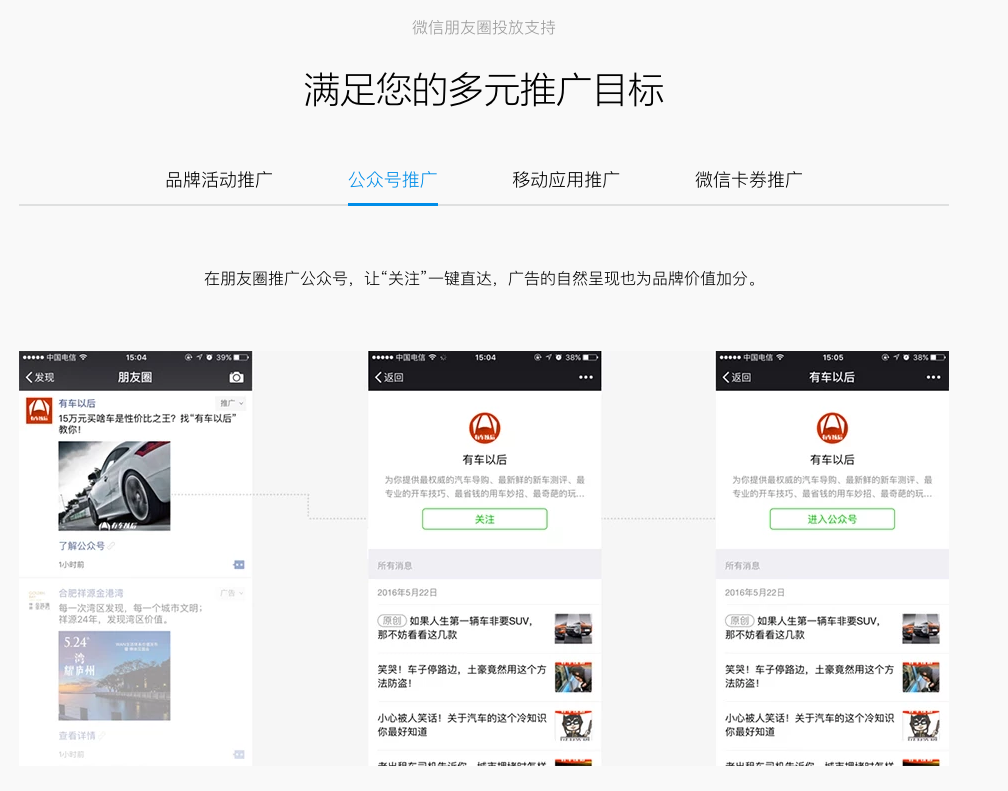Switch to the 品牌活动推广 tab

219,179
